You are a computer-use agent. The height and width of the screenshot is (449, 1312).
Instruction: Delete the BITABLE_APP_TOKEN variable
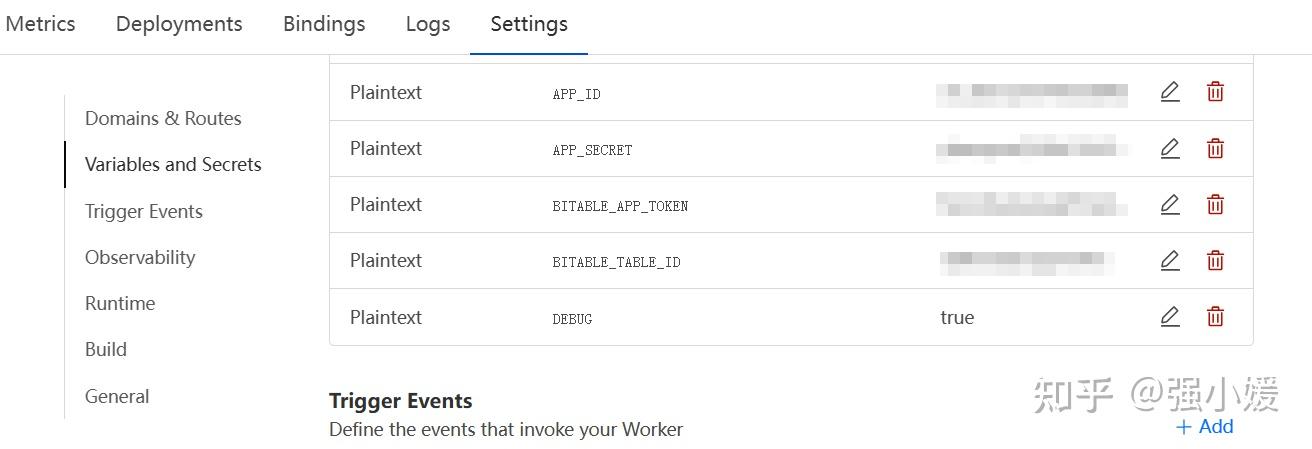coord(1215,205)
